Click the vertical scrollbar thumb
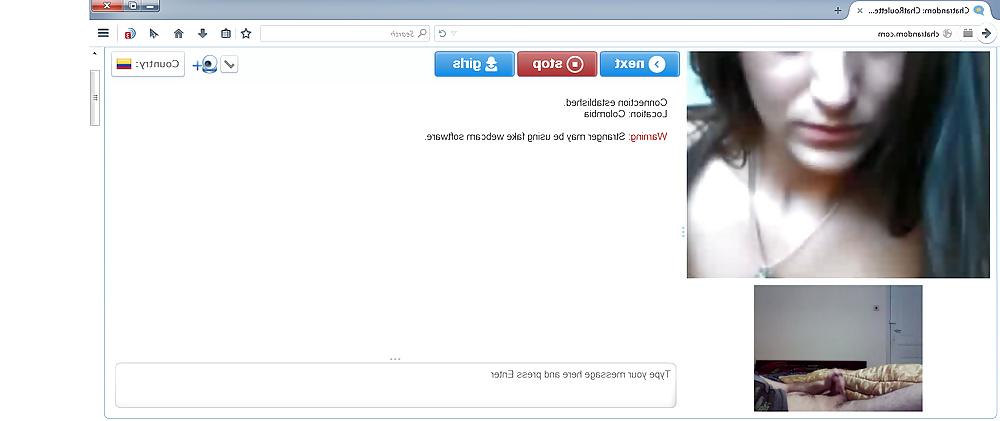The width and height of the screenshot is (1000, 421). pyautogui.click(x=95, y=98)
